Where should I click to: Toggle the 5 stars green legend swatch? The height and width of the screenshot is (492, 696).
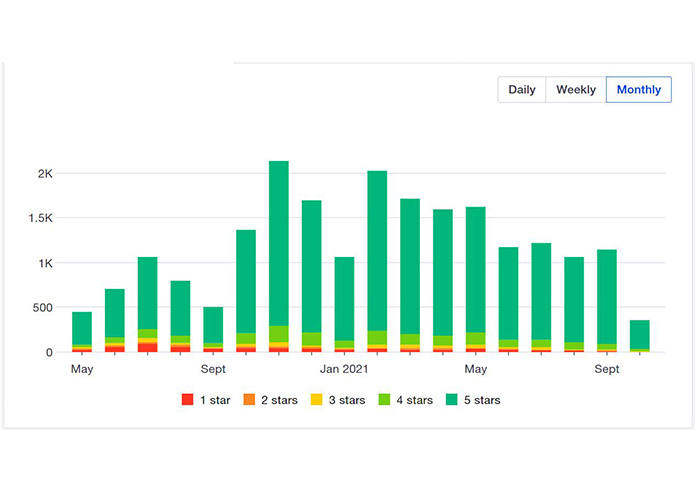[x=451, y=400]
